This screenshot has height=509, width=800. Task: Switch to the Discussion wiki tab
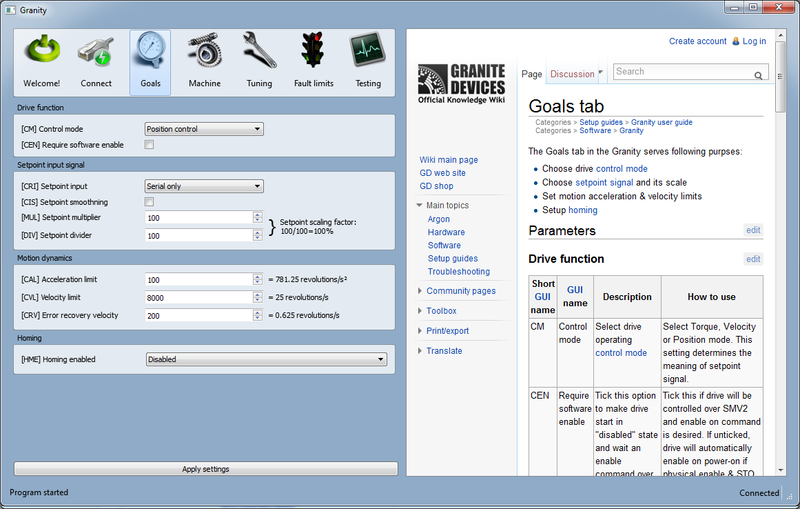pyautogui.click(x=575, y=74)
